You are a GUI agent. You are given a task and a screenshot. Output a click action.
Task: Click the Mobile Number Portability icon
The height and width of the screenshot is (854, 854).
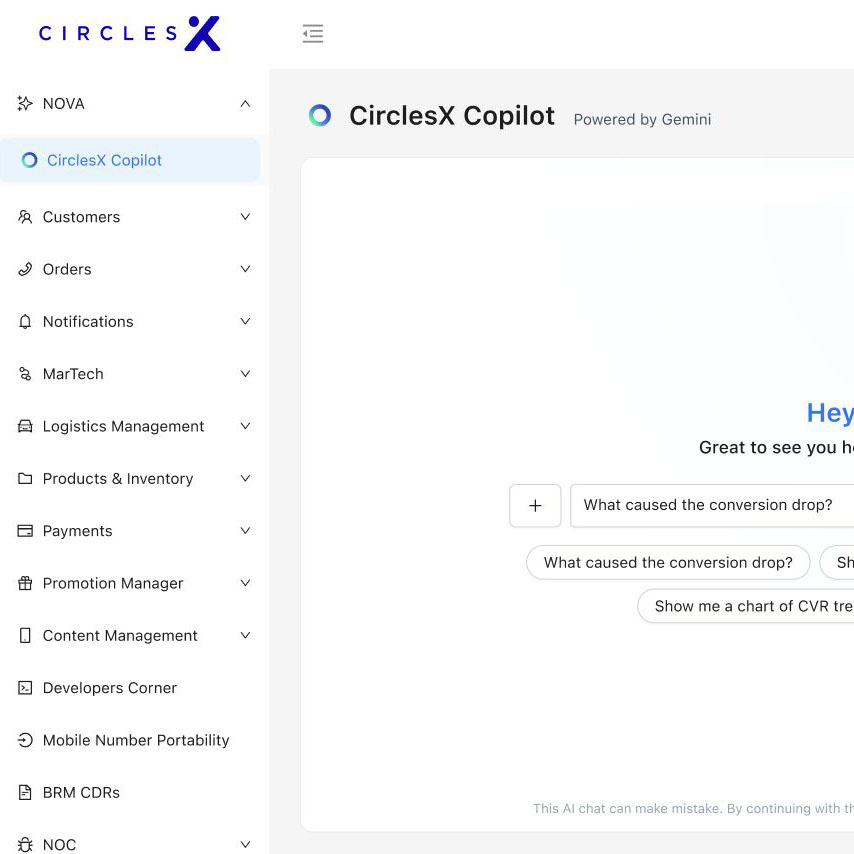[25, 740]
